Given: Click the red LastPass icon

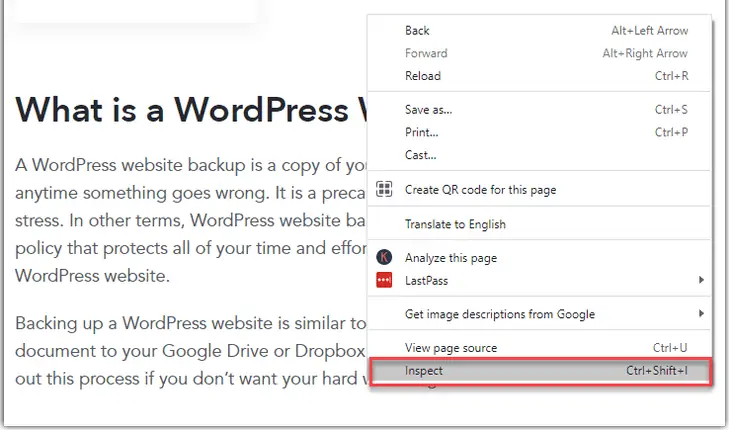Looking at the screenshot, I should [x=384, y=280].
